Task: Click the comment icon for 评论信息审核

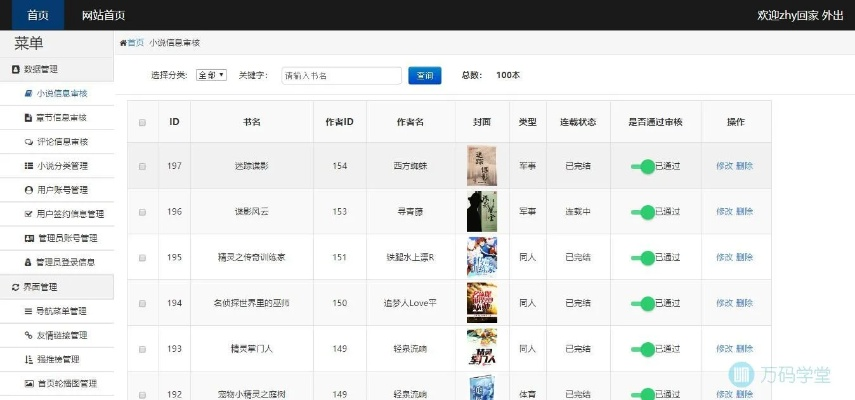Action: 28,142
